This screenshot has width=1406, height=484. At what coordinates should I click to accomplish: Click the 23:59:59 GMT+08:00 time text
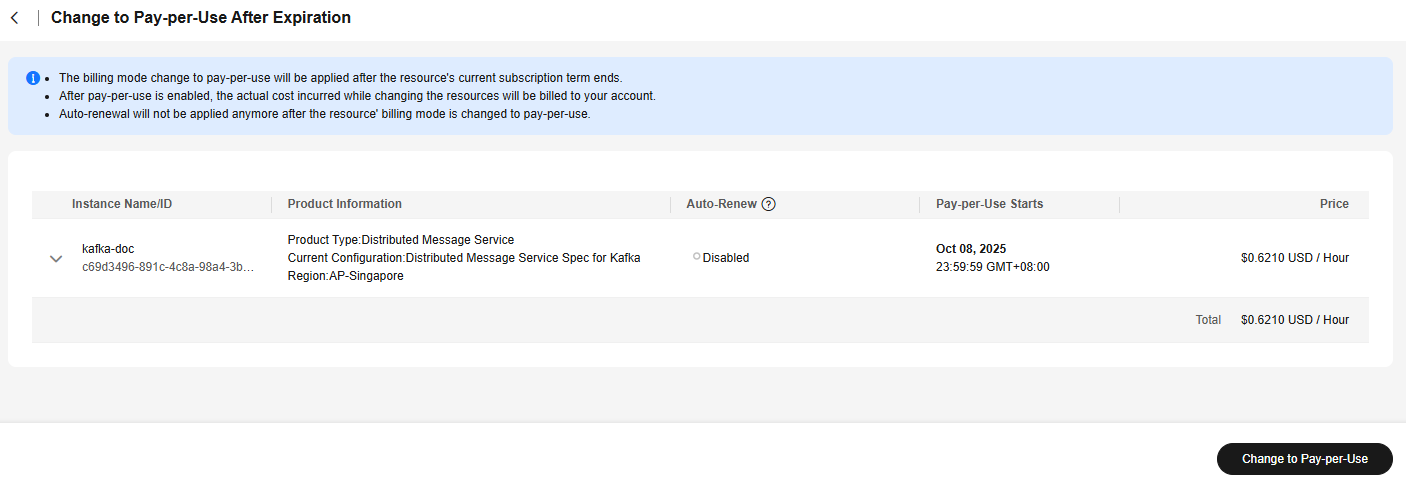click(993, 267)
